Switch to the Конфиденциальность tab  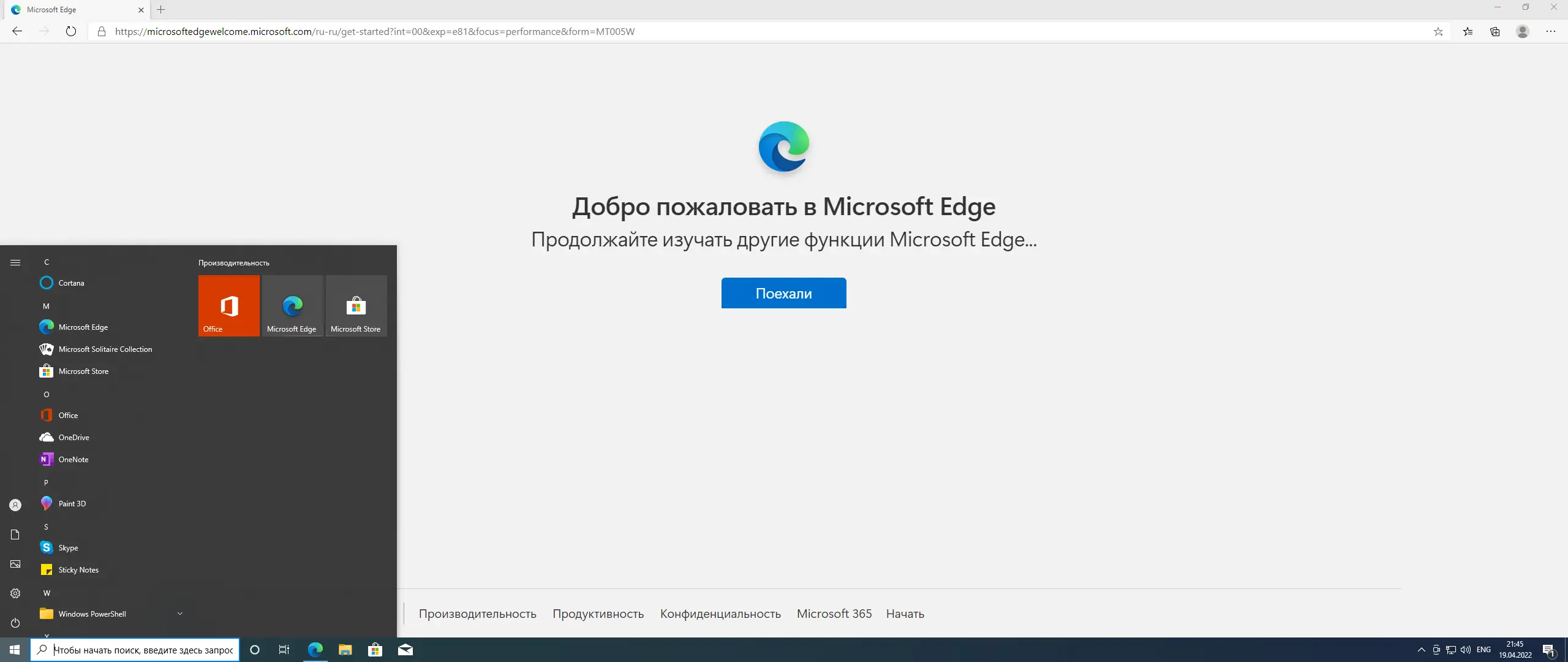[720, 614]
